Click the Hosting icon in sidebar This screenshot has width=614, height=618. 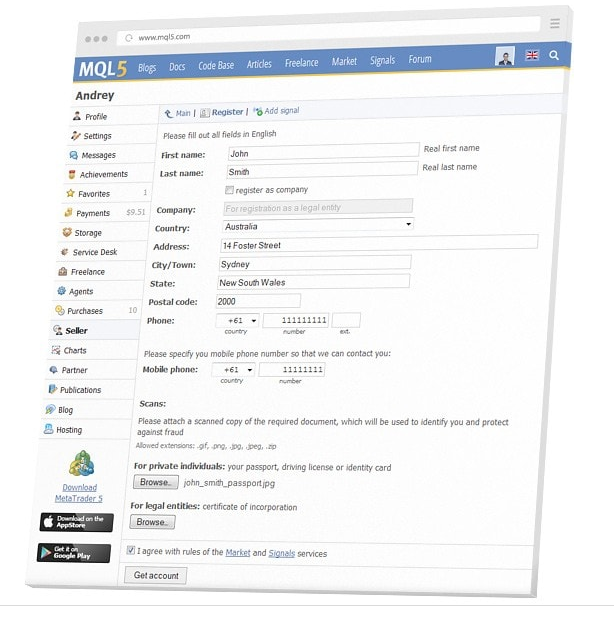(x=48, y=429)
